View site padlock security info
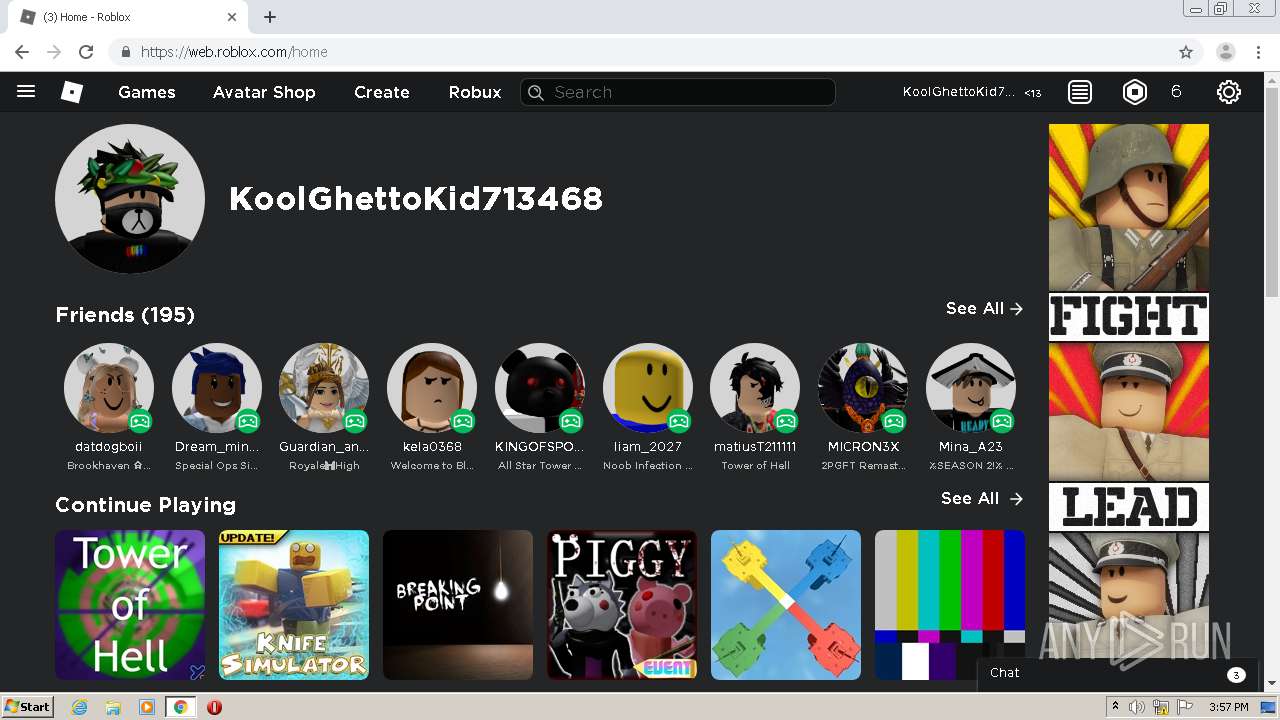 (126, 52)
